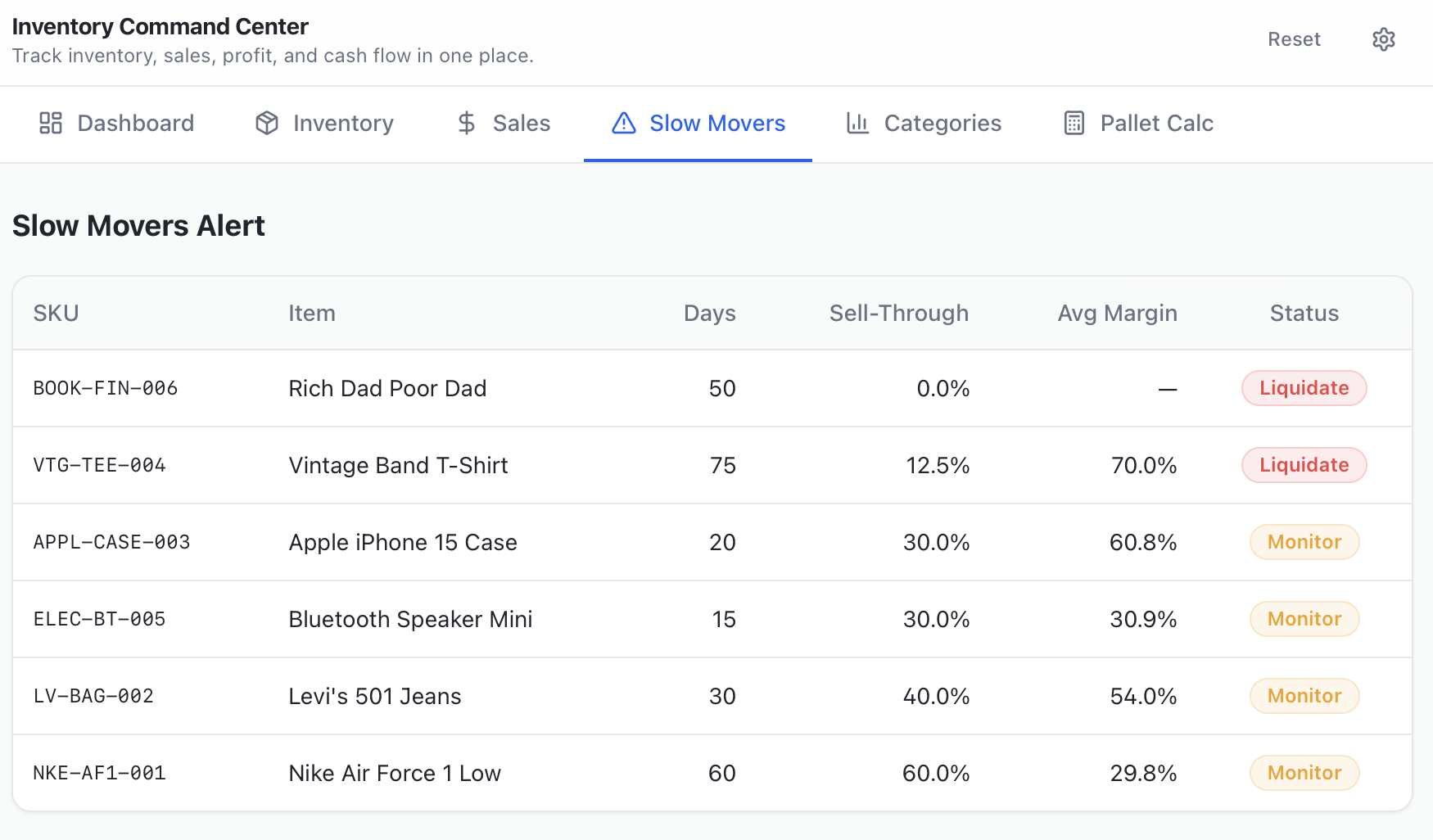The image size is (1433, 840).
Task: Click the 70.0% average margin value
Action: pyautogui.click(x=1144, y=465)
